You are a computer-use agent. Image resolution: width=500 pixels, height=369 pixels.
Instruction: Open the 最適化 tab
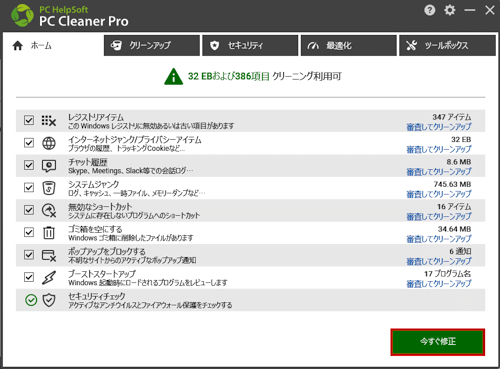tap(349, 45)
